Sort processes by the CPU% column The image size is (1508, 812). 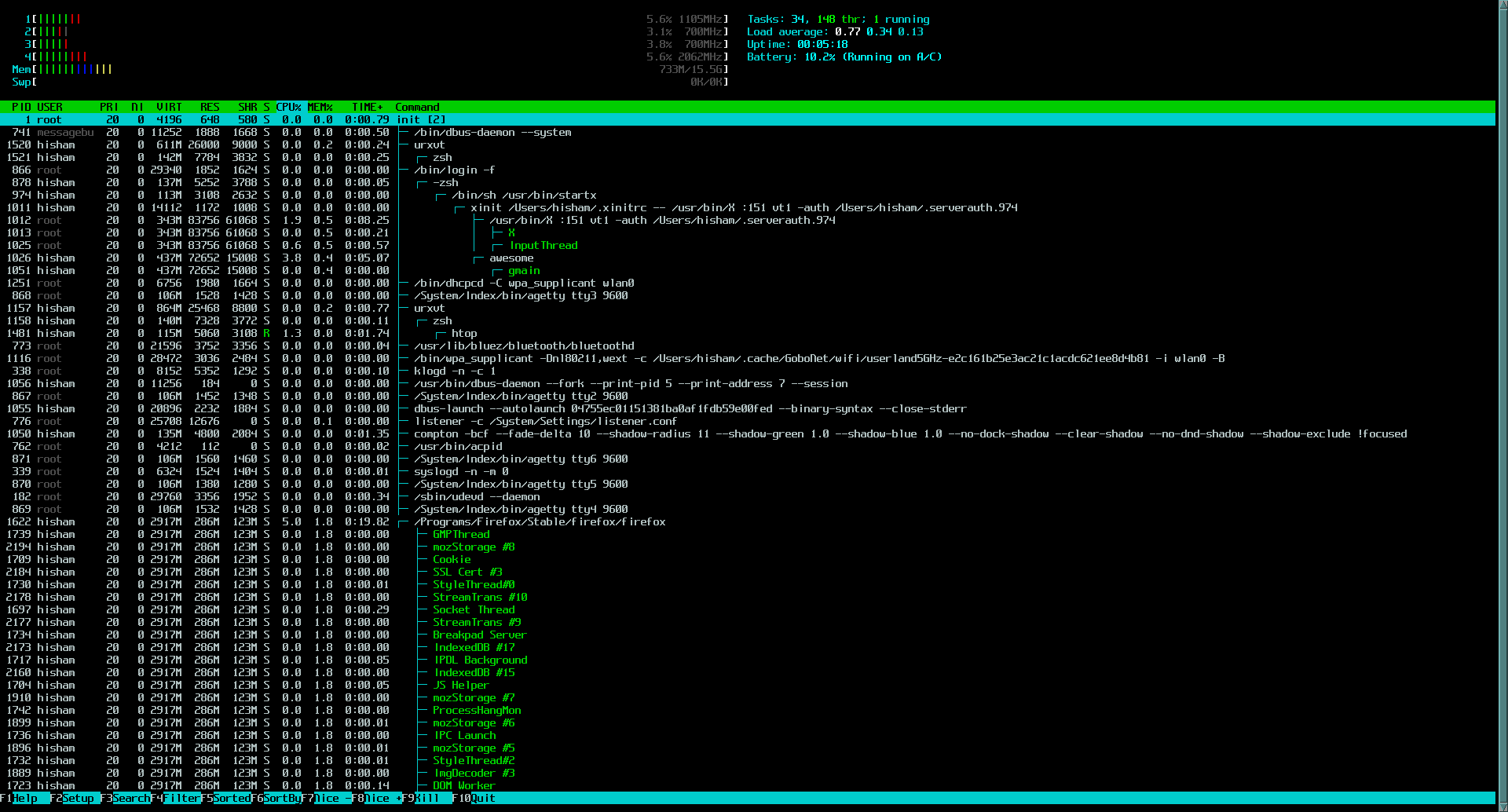coord(288,107)
